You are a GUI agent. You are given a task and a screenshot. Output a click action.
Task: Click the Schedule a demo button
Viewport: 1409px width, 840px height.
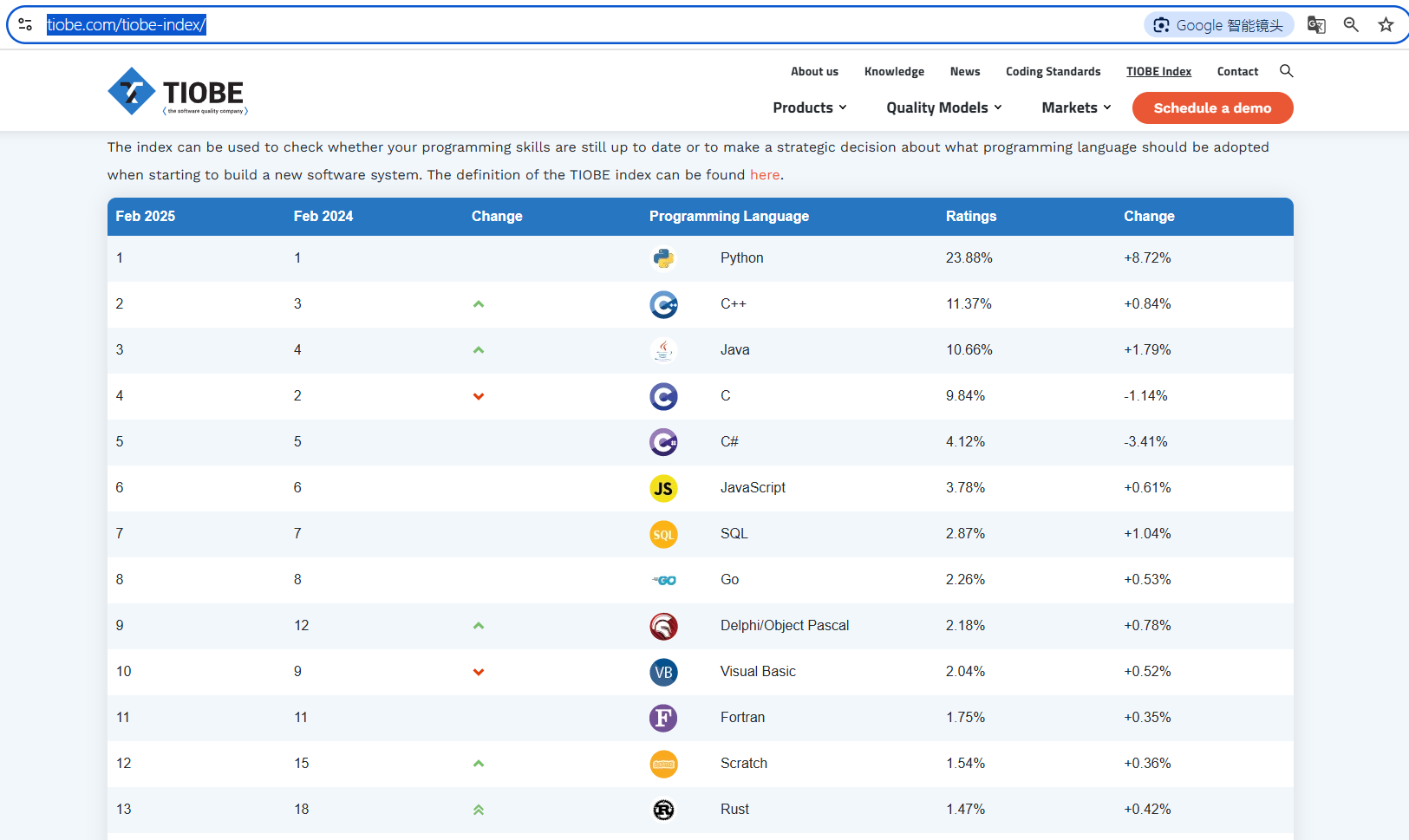coord(1212,107)
